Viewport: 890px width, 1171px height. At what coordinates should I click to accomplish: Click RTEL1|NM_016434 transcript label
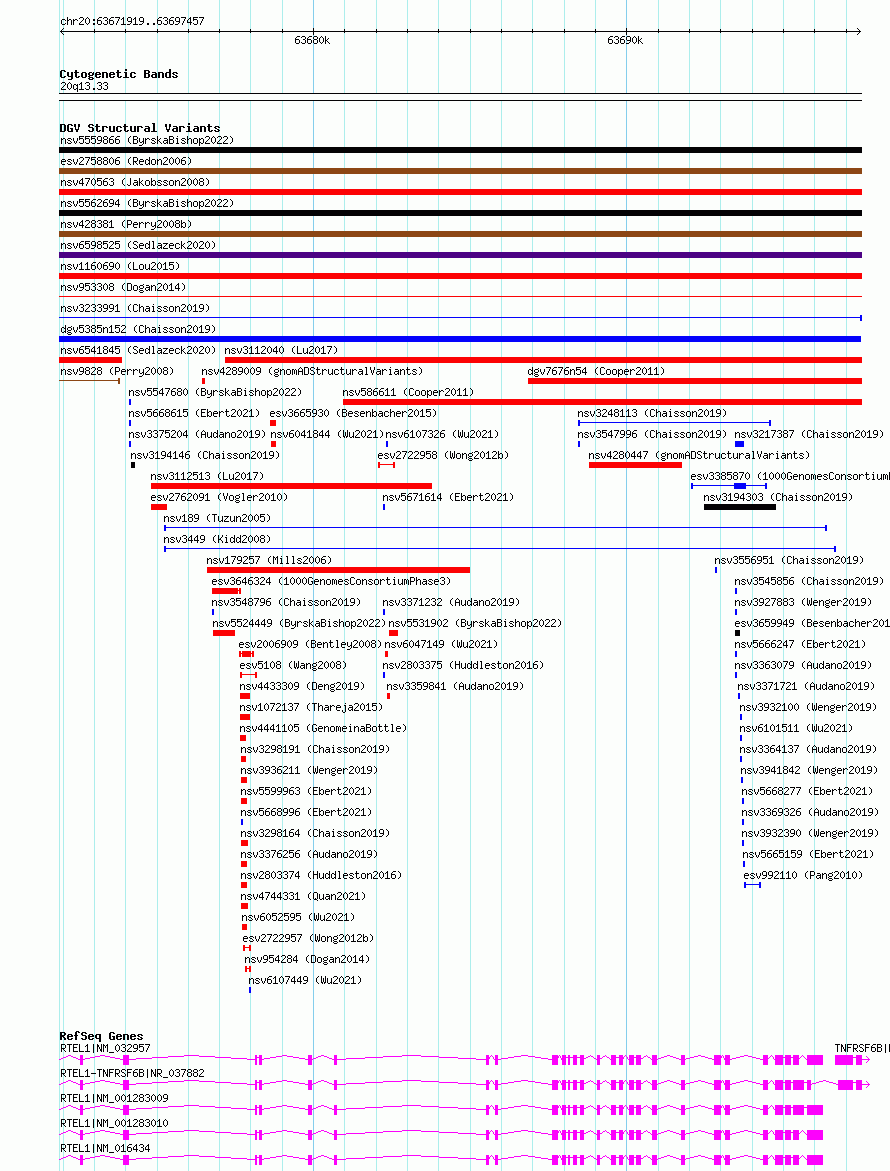(105, 1149)
